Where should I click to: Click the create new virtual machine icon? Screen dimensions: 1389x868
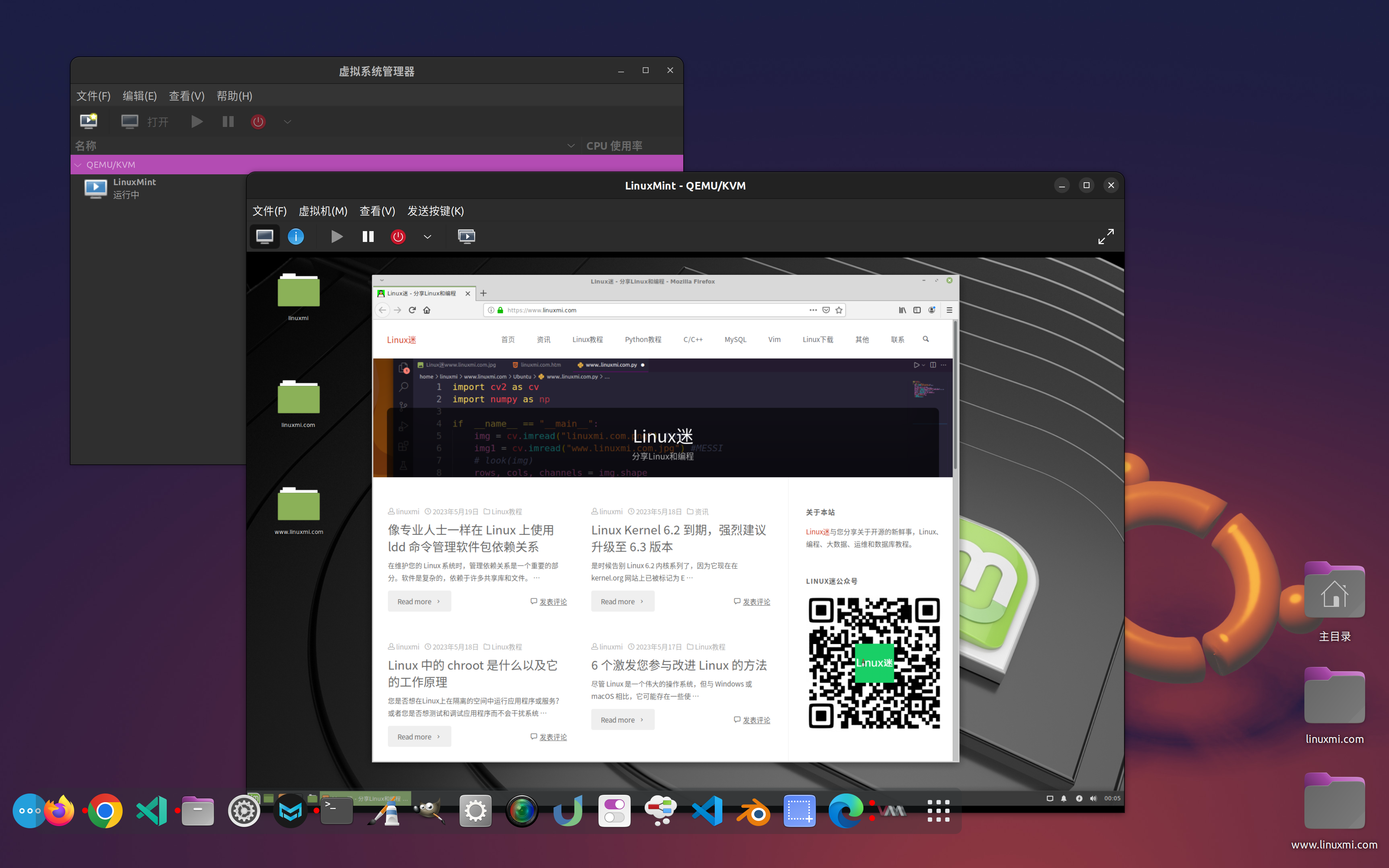point(88,121)
